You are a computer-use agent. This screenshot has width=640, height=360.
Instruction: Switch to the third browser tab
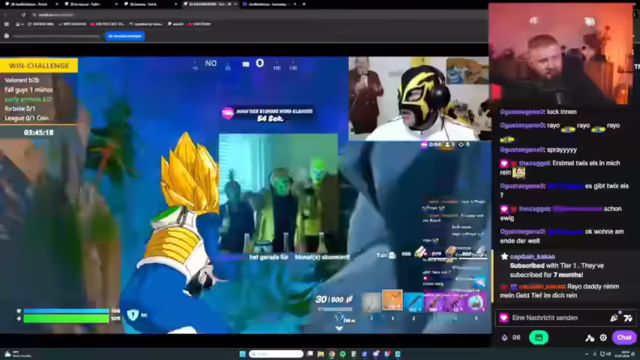(x=149, y=4)
